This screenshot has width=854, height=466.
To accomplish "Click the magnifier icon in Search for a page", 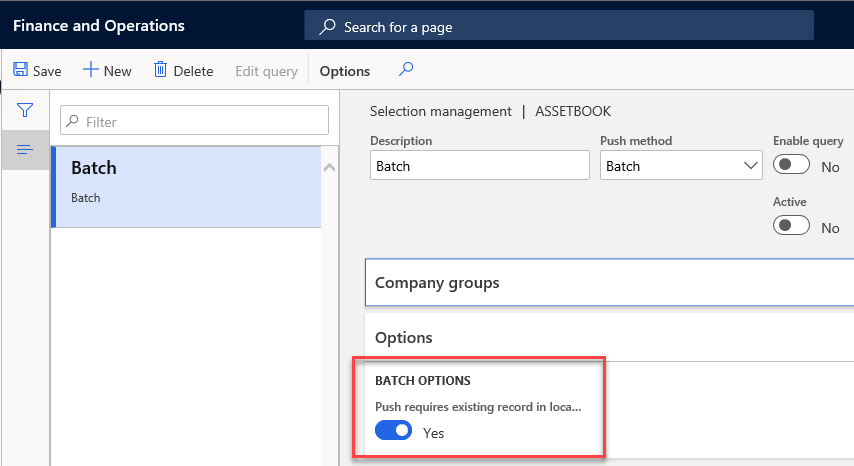I will [x=327, y=26].
